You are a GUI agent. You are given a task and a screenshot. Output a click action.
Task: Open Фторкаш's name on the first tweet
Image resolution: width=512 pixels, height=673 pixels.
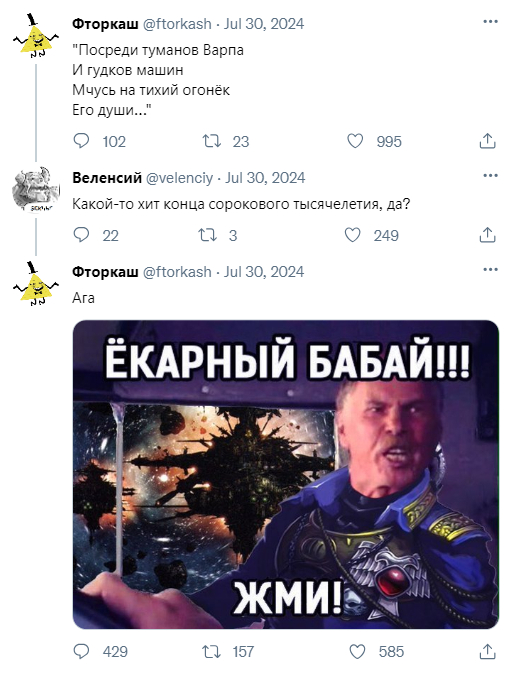[x=105, y=24]
